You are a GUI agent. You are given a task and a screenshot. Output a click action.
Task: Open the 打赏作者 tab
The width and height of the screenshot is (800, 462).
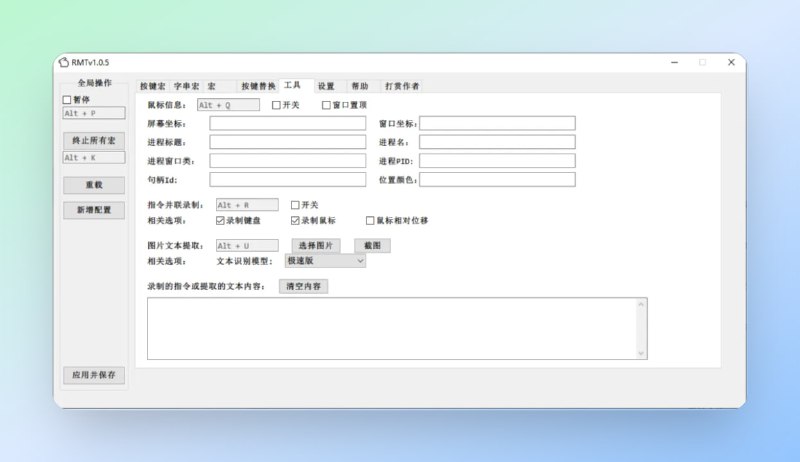point(402,86)
